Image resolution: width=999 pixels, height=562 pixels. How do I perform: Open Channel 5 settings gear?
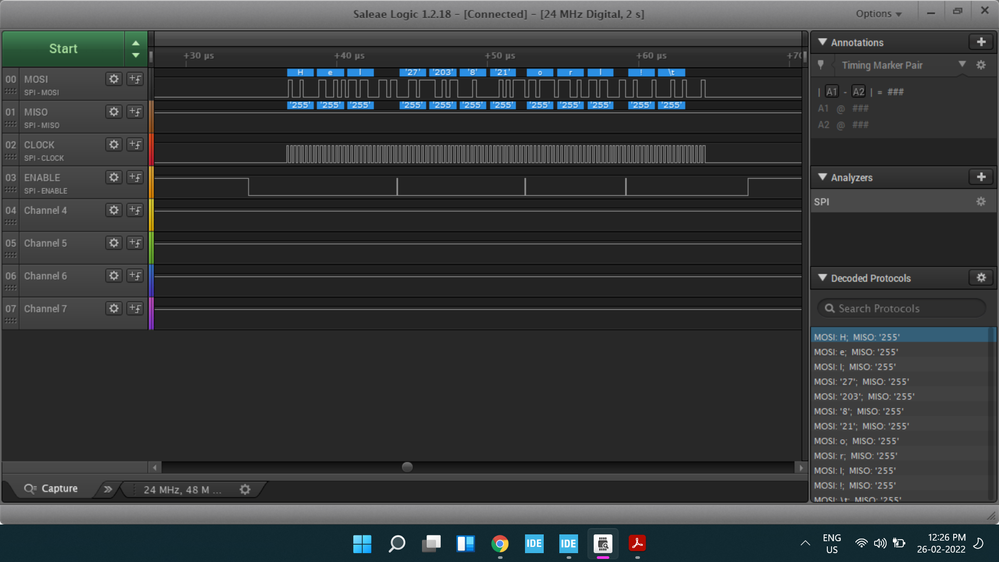113,243
